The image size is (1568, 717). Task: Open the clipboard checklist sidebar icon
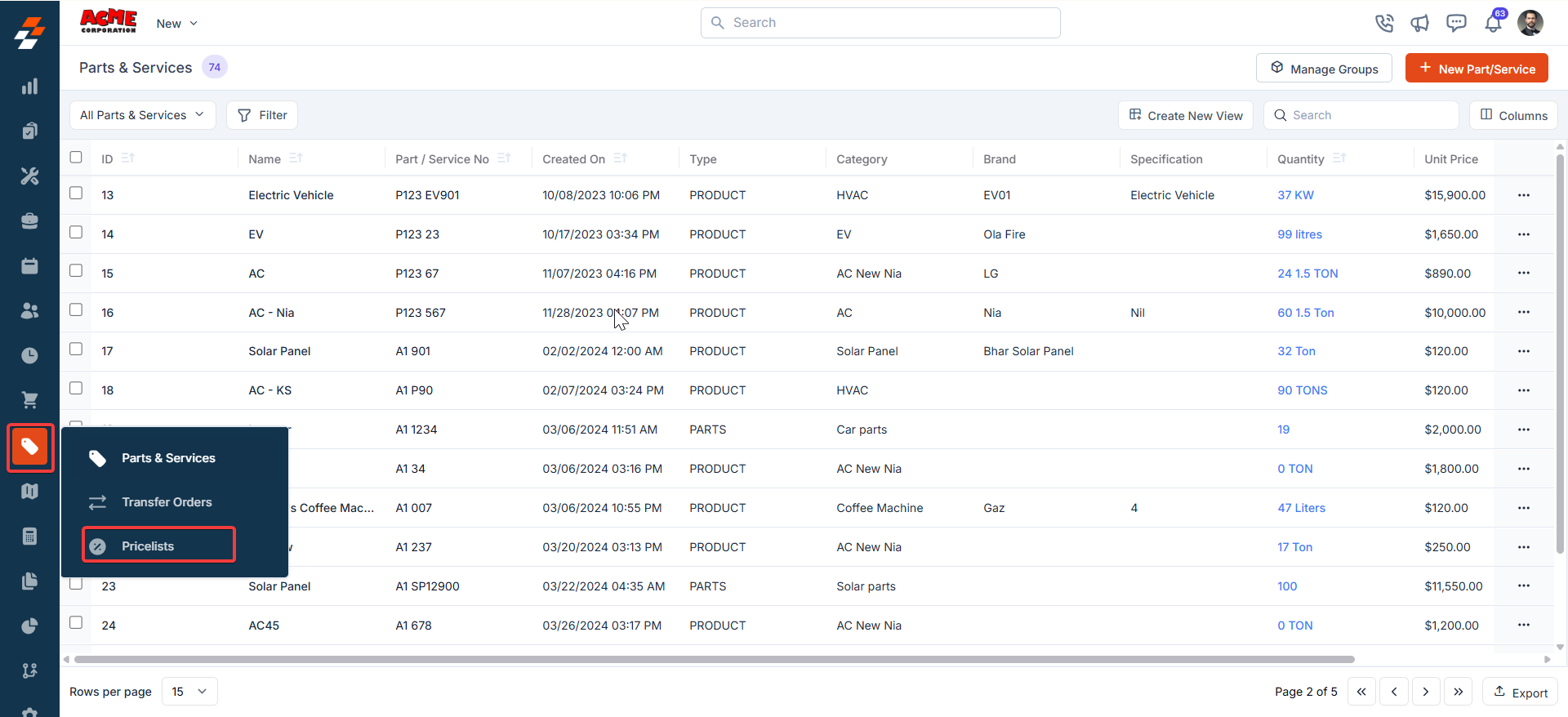(x=29, y=131)
